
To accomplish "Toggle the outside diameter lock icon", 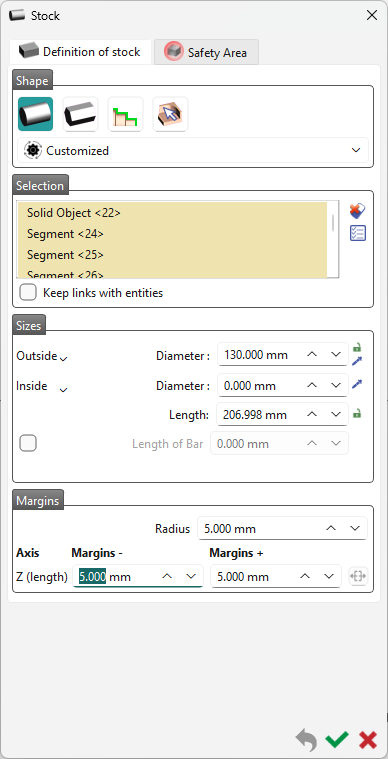I will point(357,348).
